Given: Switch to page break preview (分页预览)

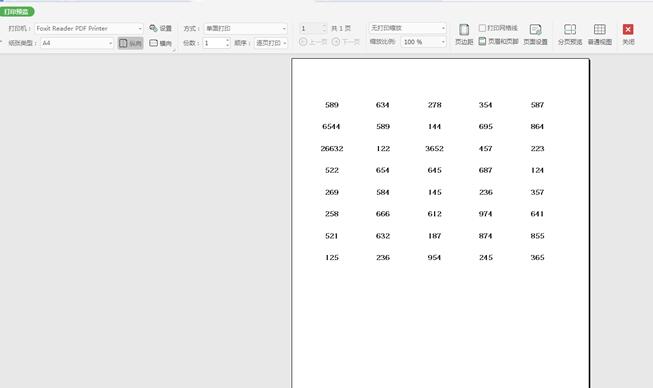Looking at the screenshot, I should 570,34.
